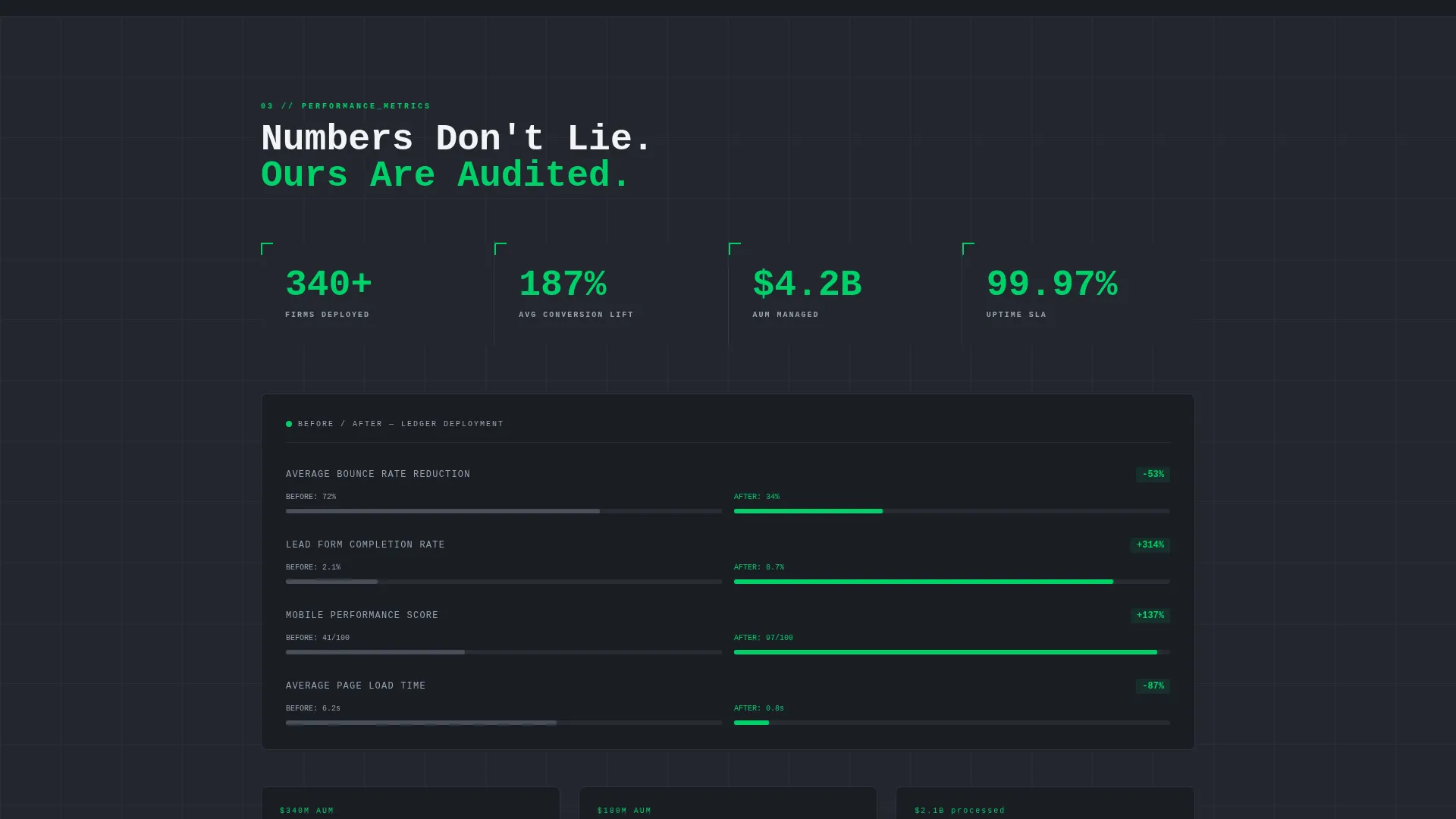Click the BEFORE: 72% label
This screenshot has height=819, width=1456.
click(x=311, y=497)
